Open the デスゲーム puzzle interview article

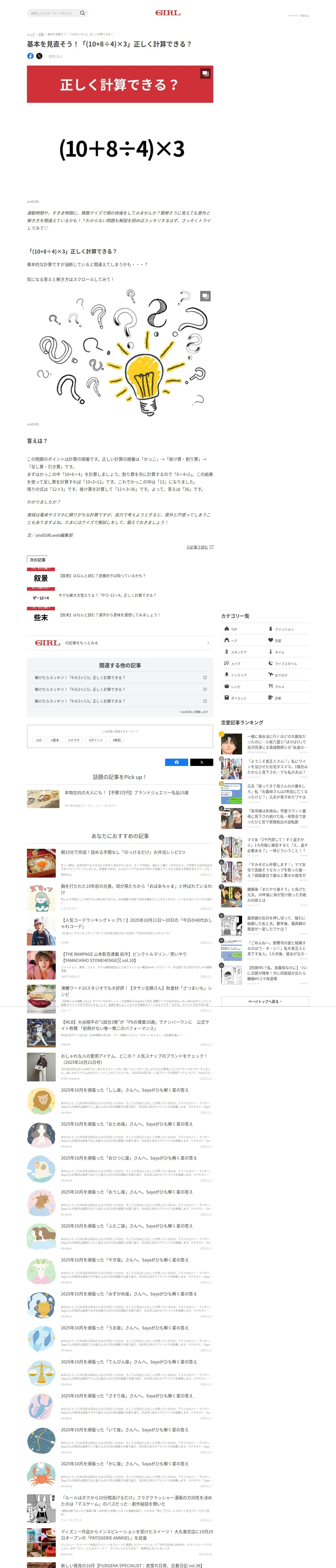[120, 1508]
